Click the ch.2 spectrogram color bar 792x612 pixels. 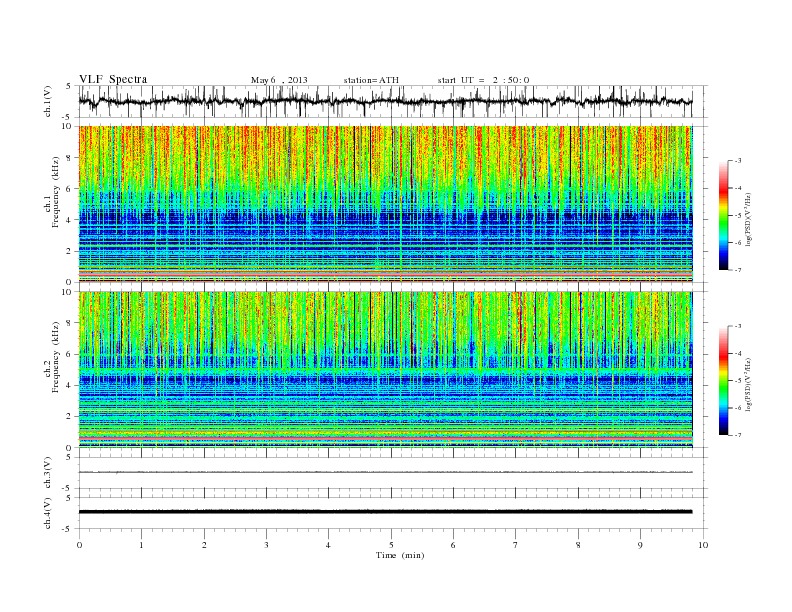pos(723,381)
